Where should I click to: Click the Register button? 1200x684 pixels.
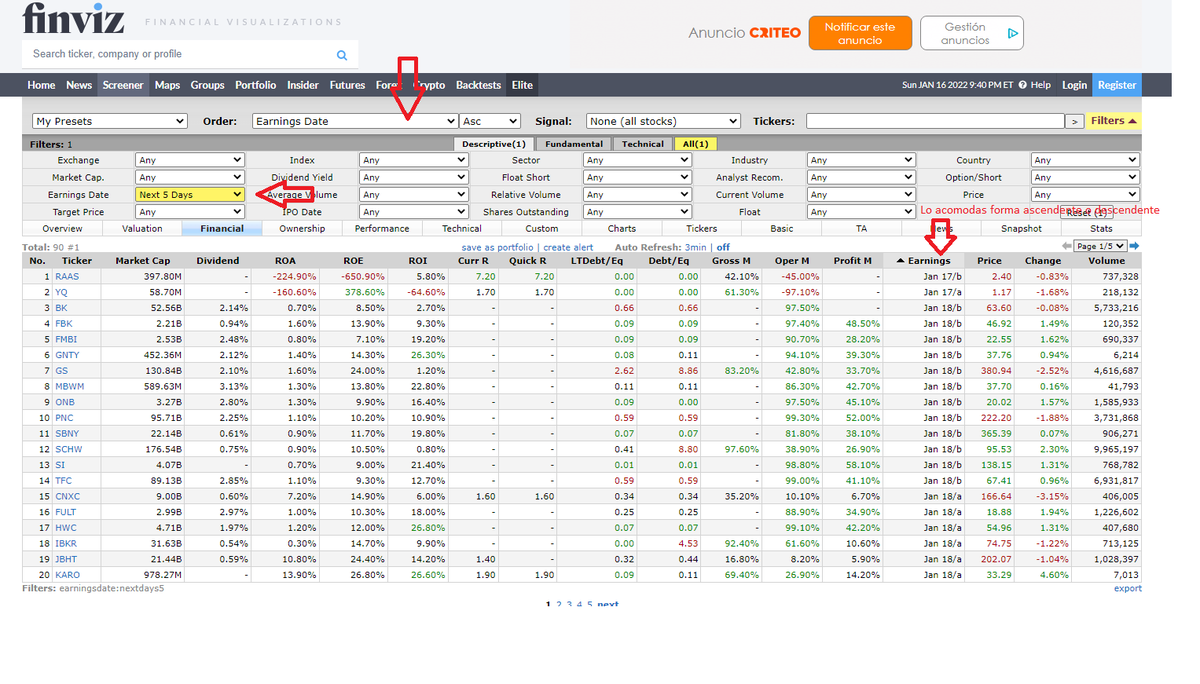[x=1117, y=85]
